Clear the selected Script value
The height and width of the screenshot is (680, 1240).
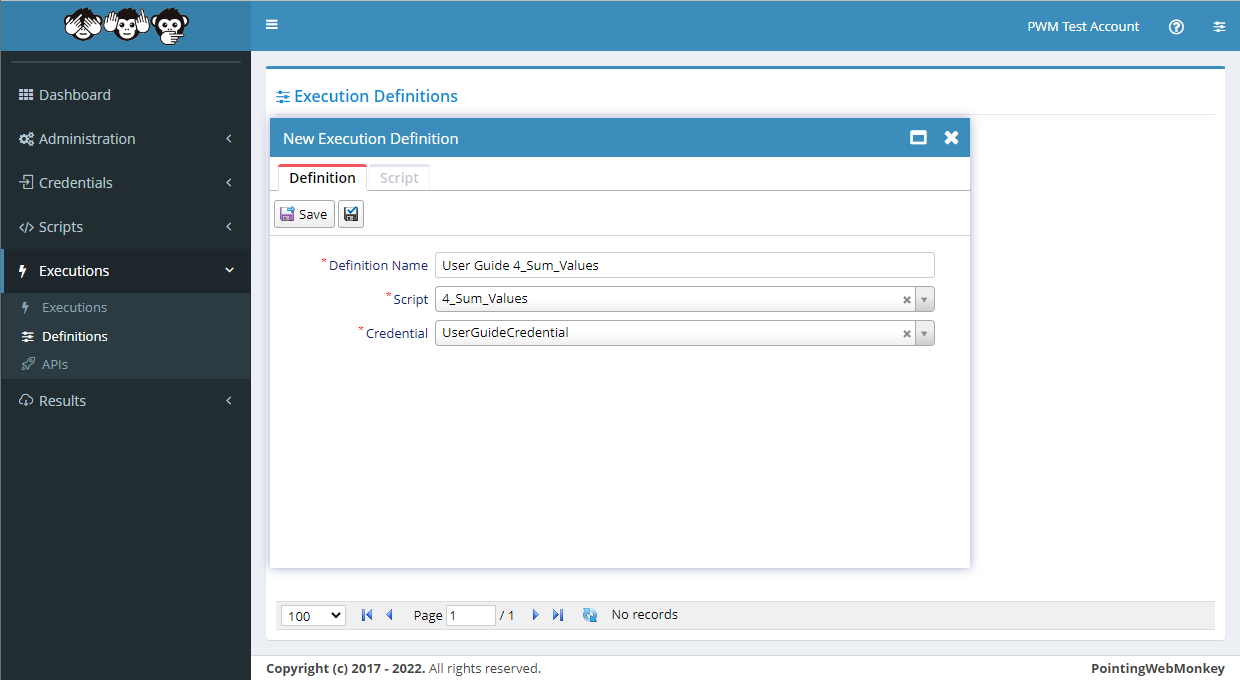pos(907,300)
